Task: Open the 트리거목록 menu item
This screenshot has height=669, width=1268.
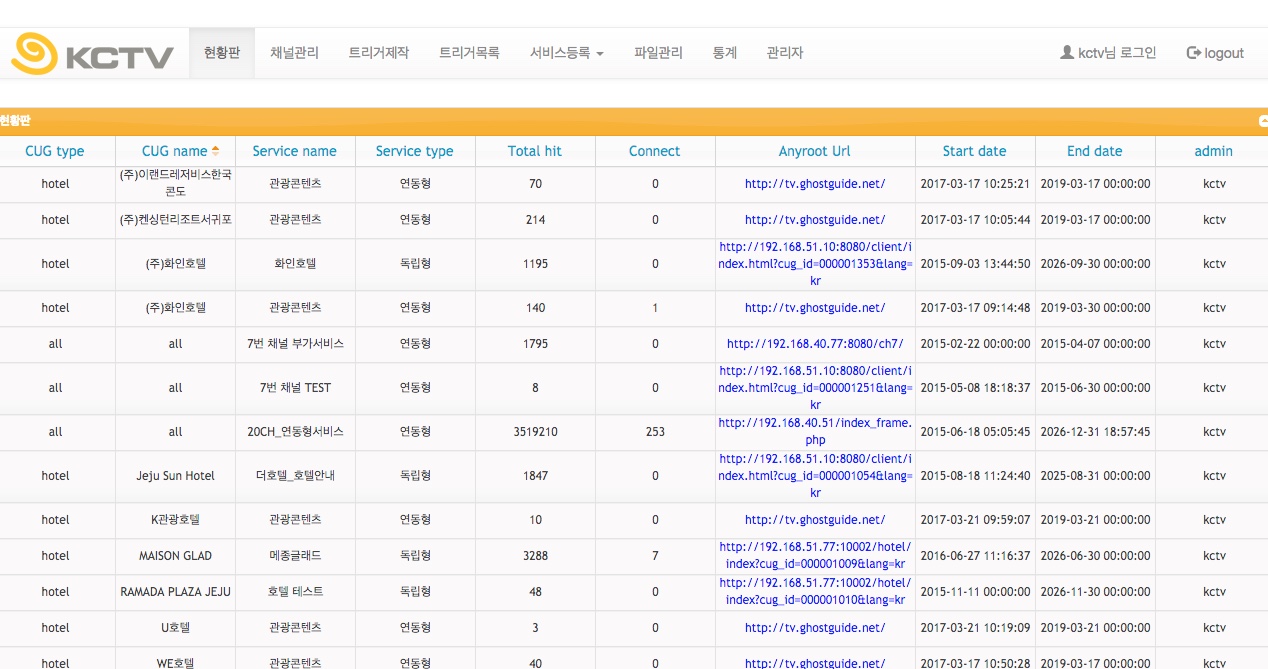Action: (469, 53)
